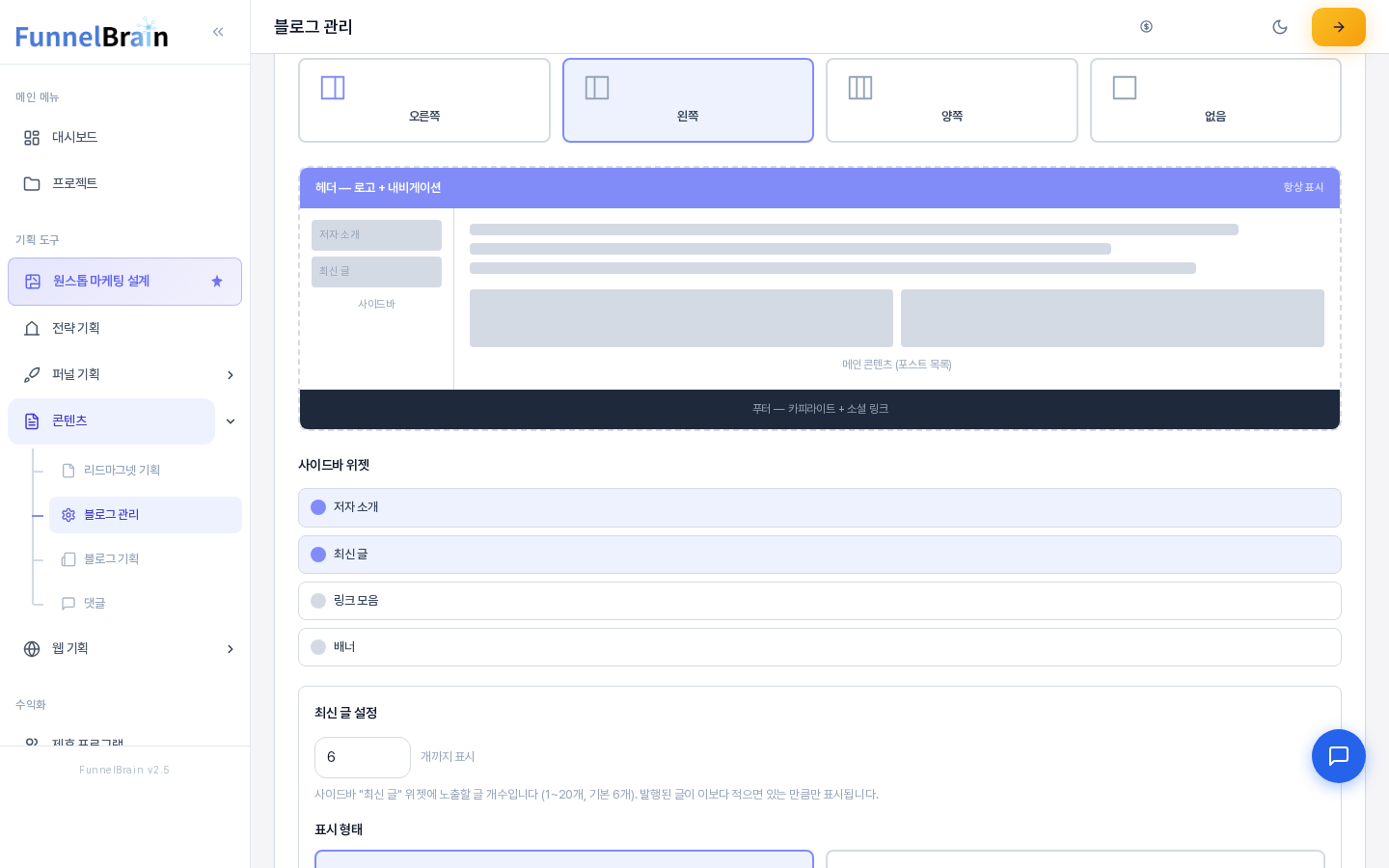Enable the 링크 모음 sidebar widget
1389x868 pixels.
[820, 601]
